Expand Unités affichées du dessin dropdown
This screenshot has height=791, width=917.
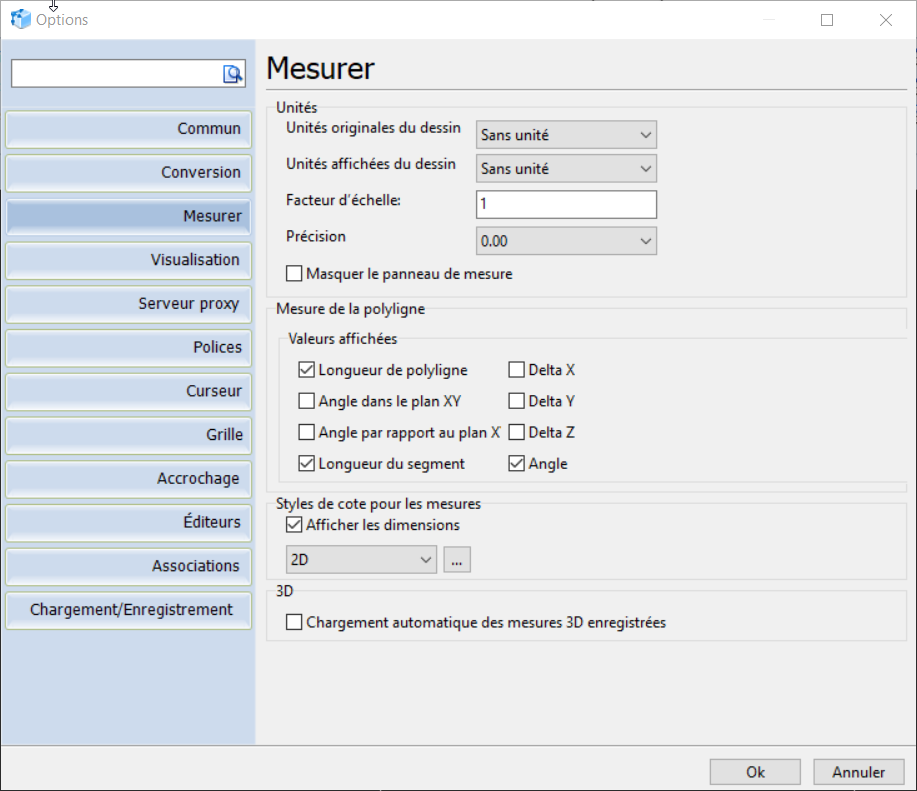pos(566,169)
